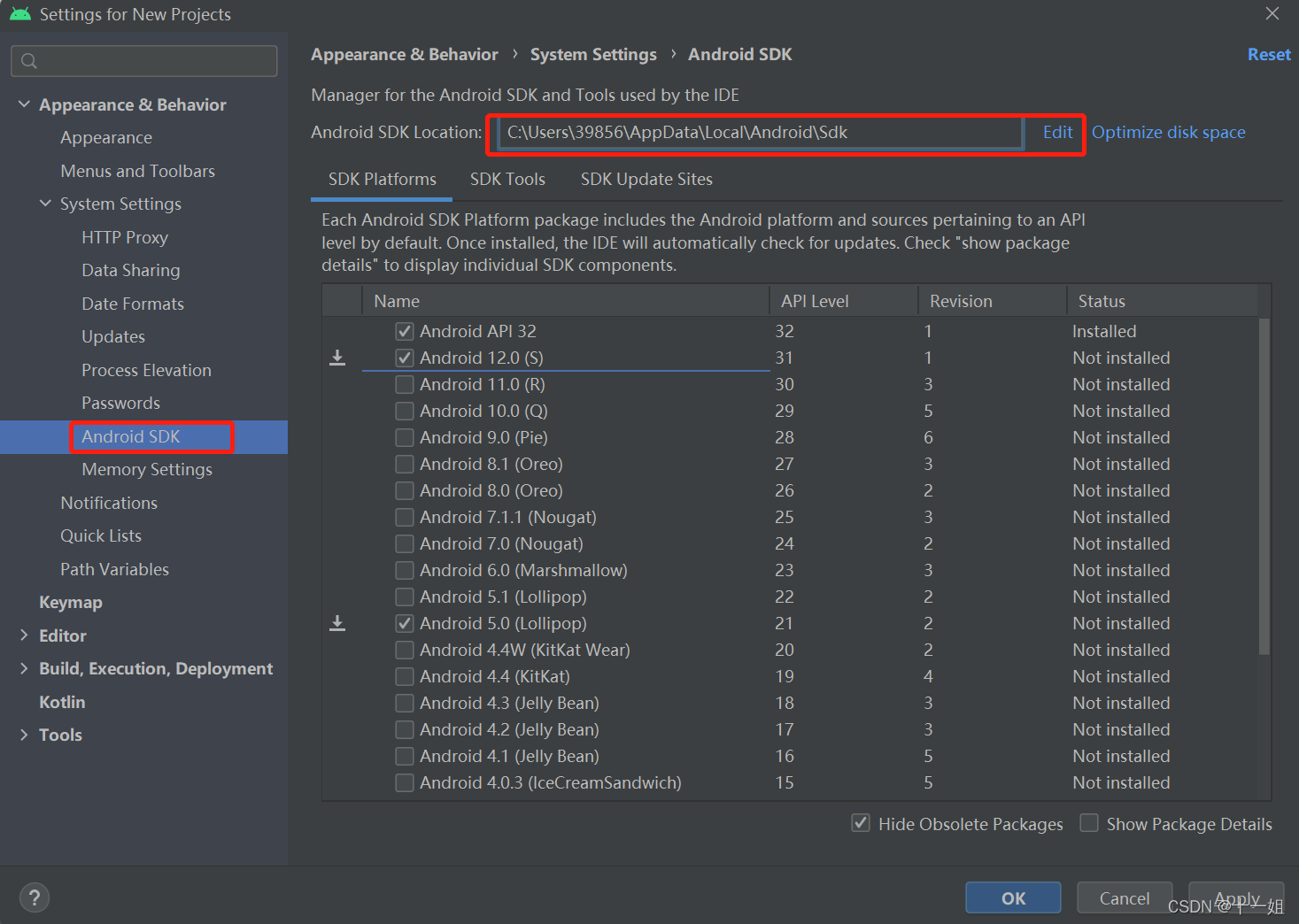Open Keymap settings
Viewport: 1299px width, 924px height.
71,602
